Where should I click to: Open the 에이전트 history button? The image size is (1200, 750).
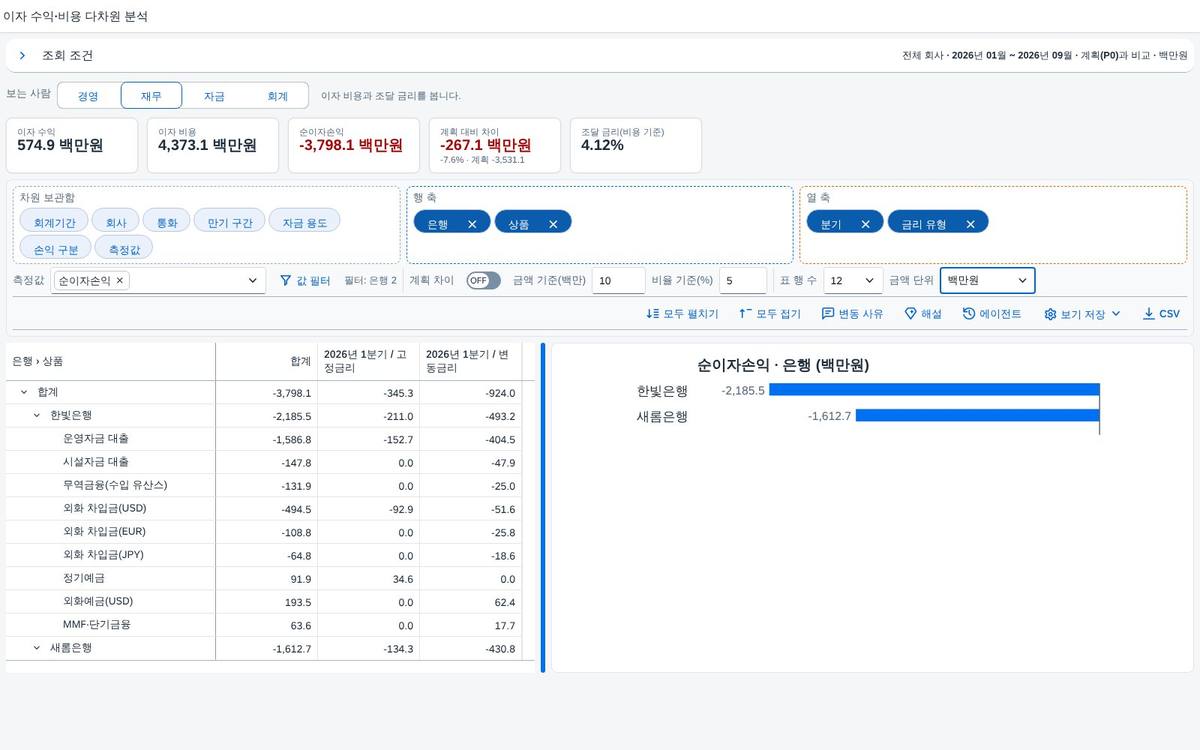(x=992, y=314)
